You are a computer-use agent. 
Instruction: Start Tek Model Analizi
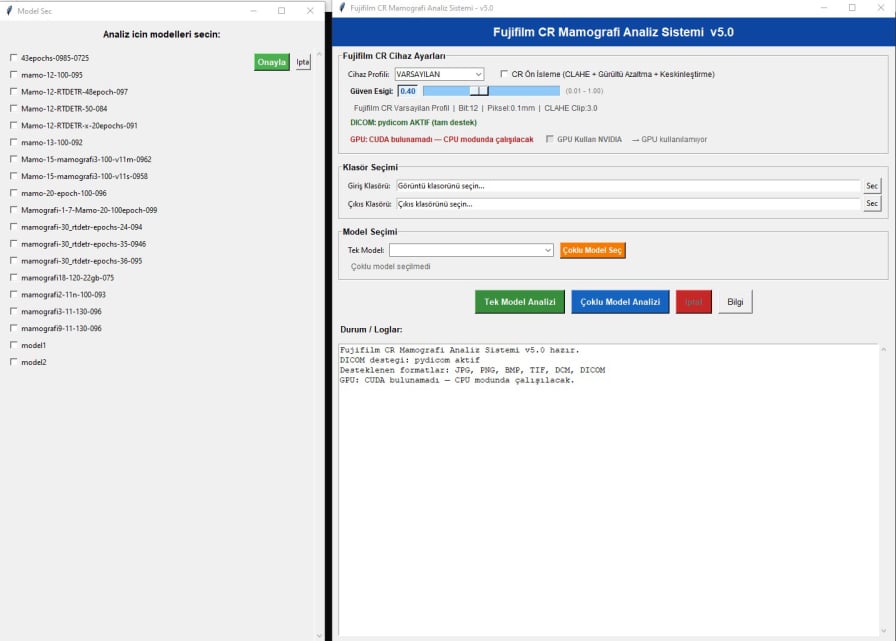pos(519,302)
